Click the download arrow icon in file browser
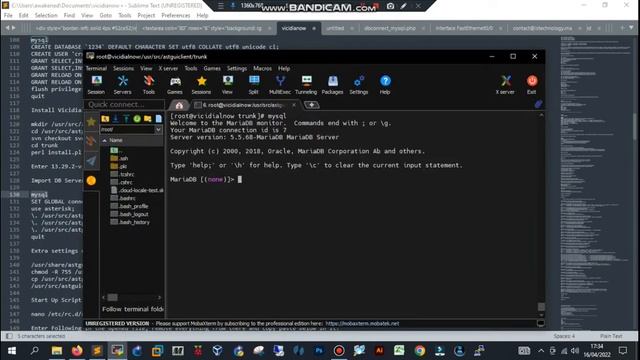 pyautogui.click(x=116, y=119)
